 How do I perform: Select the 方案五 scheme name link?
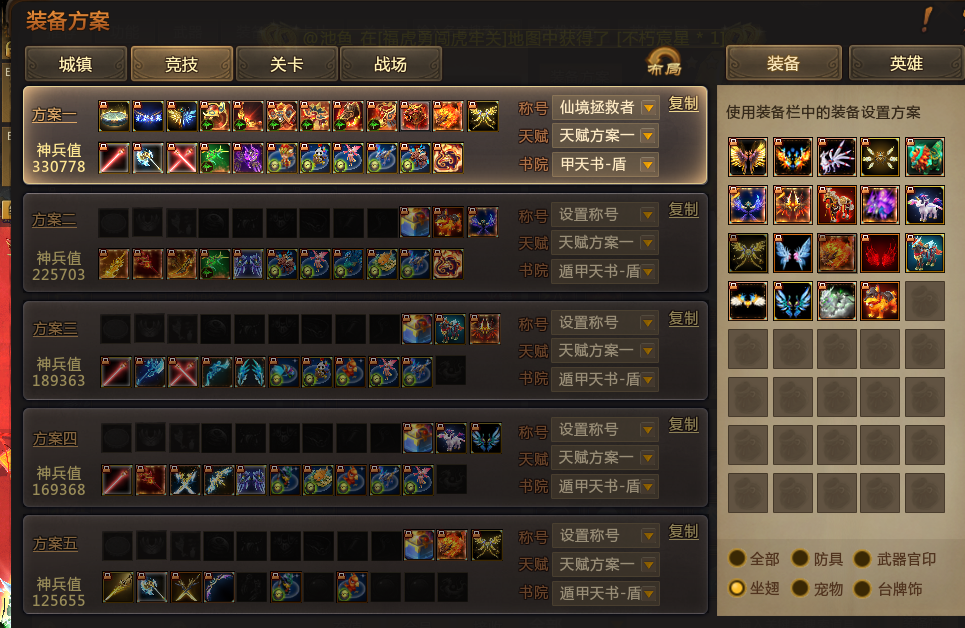tap(55, 544)
